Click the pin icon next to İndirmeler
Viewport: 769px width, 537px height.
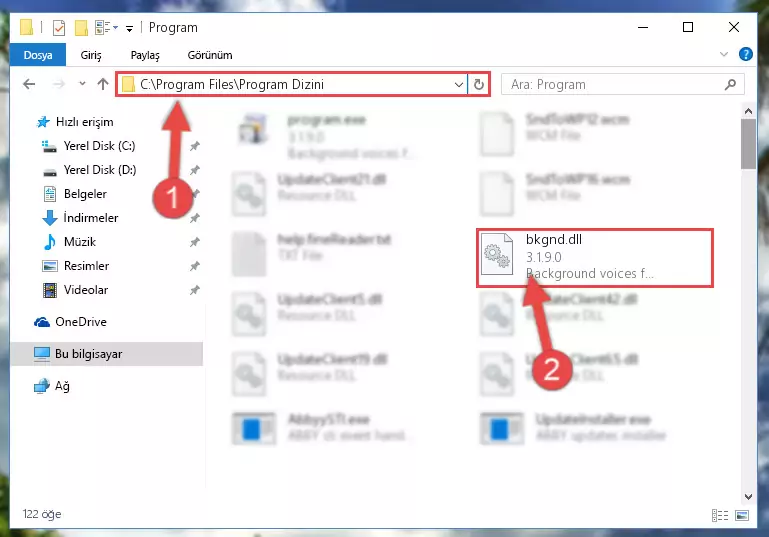pyautogui.click(x=195, y=218)
